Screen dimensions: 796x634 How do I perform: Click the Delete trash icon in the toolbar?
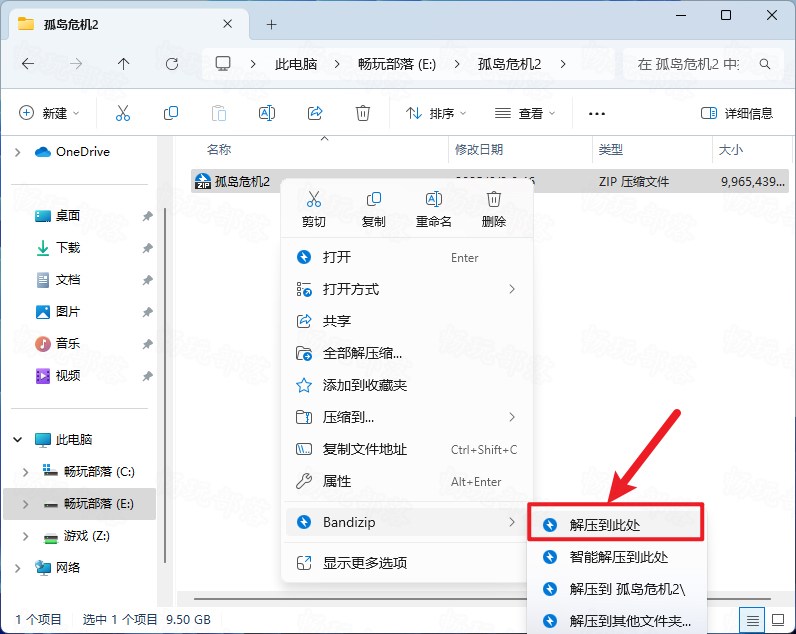pyautogui.click(x=362, y=113)
